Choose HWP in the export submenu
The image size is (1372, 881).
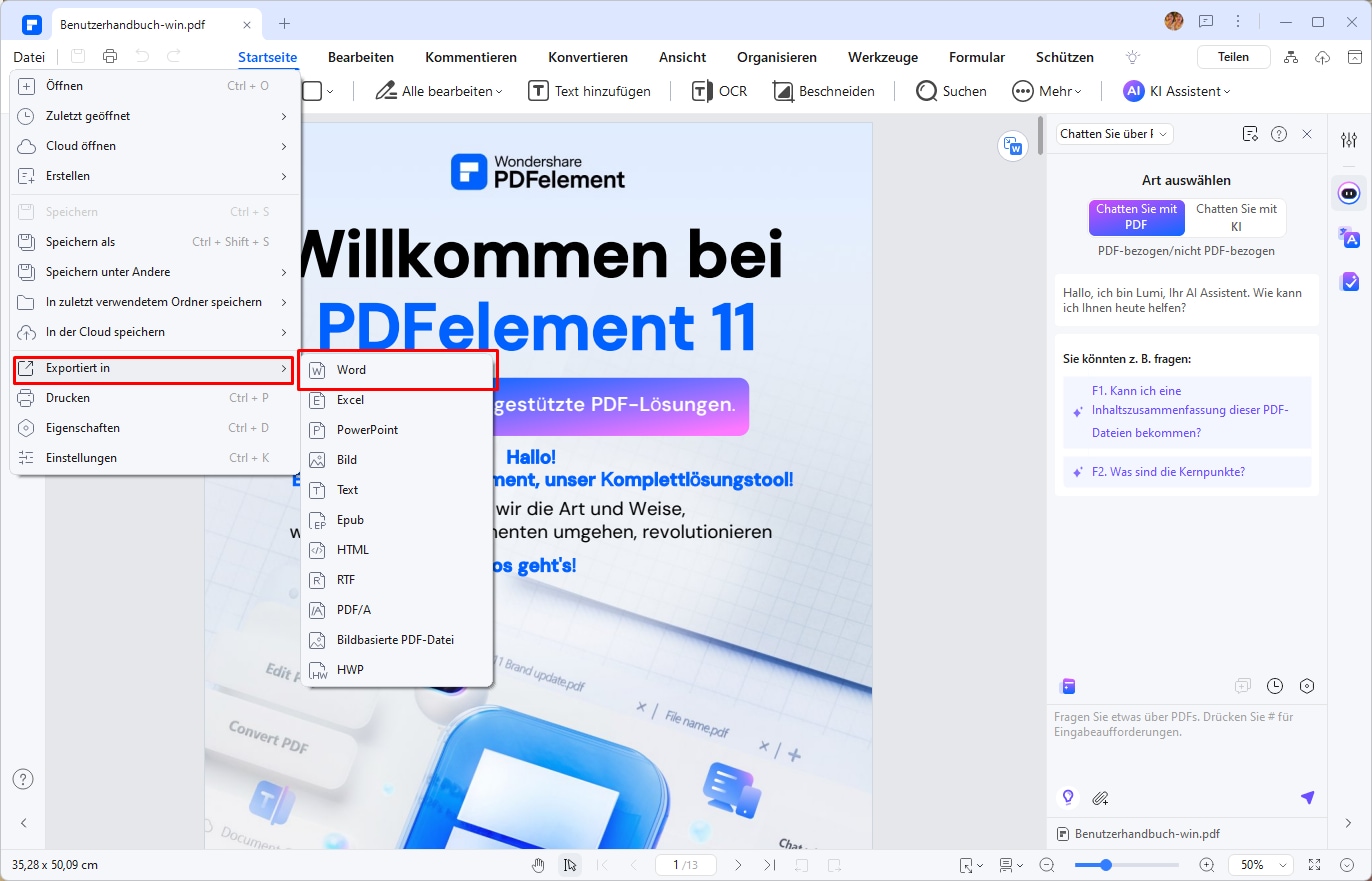pyautogui.click(x=397, y=670)
